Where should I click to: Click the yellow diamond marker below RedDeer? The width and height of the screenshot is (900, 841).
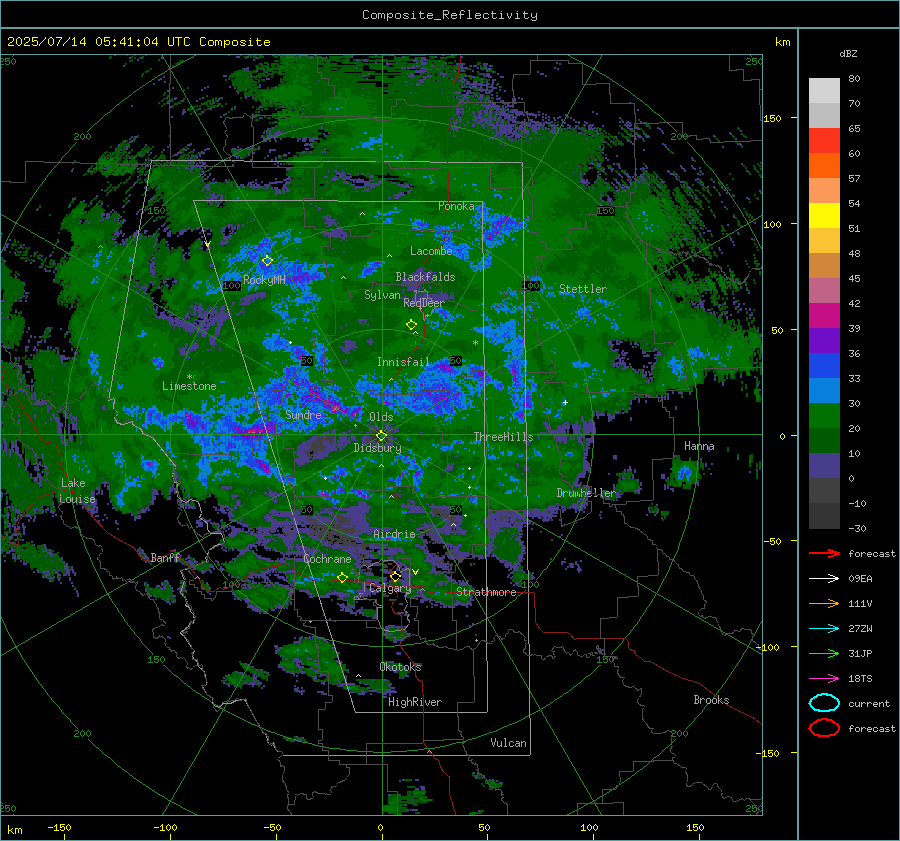pos(411,325)
